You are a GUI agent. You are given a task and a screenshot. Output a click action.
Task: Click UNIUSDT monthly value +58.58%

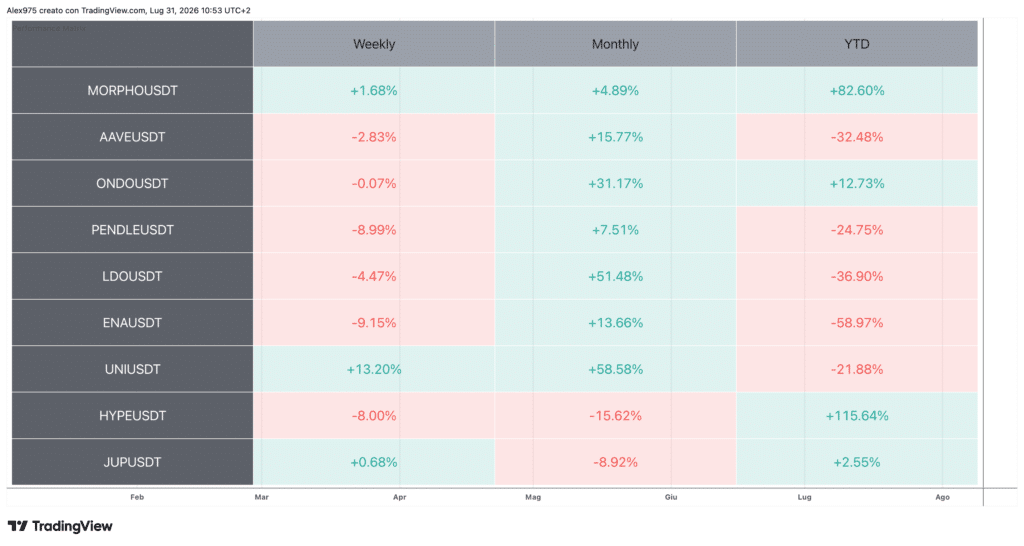coord(615,369)
